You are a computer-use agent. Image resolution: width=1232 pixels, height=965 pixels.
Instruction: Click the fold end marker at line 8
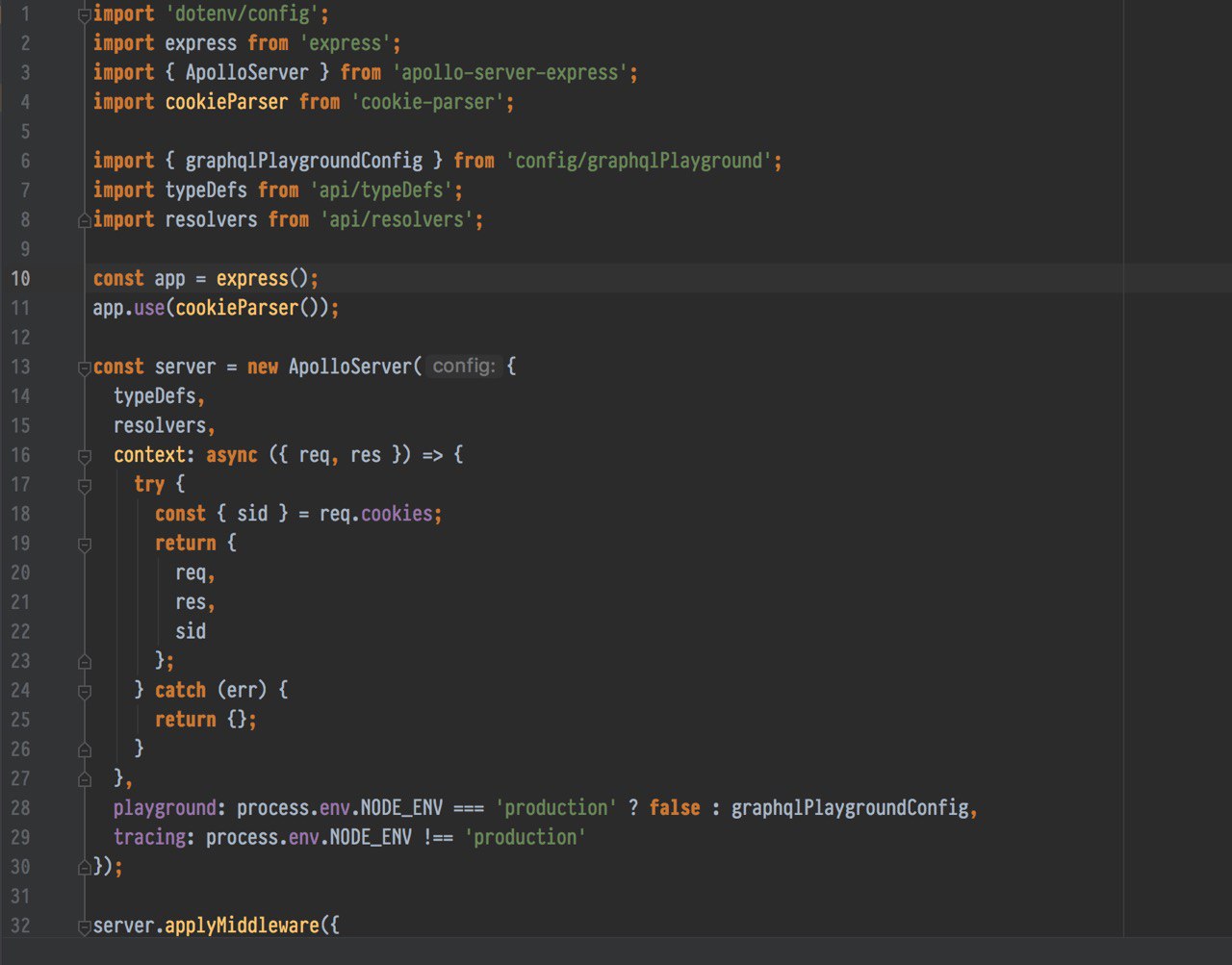tap(85, 220)
